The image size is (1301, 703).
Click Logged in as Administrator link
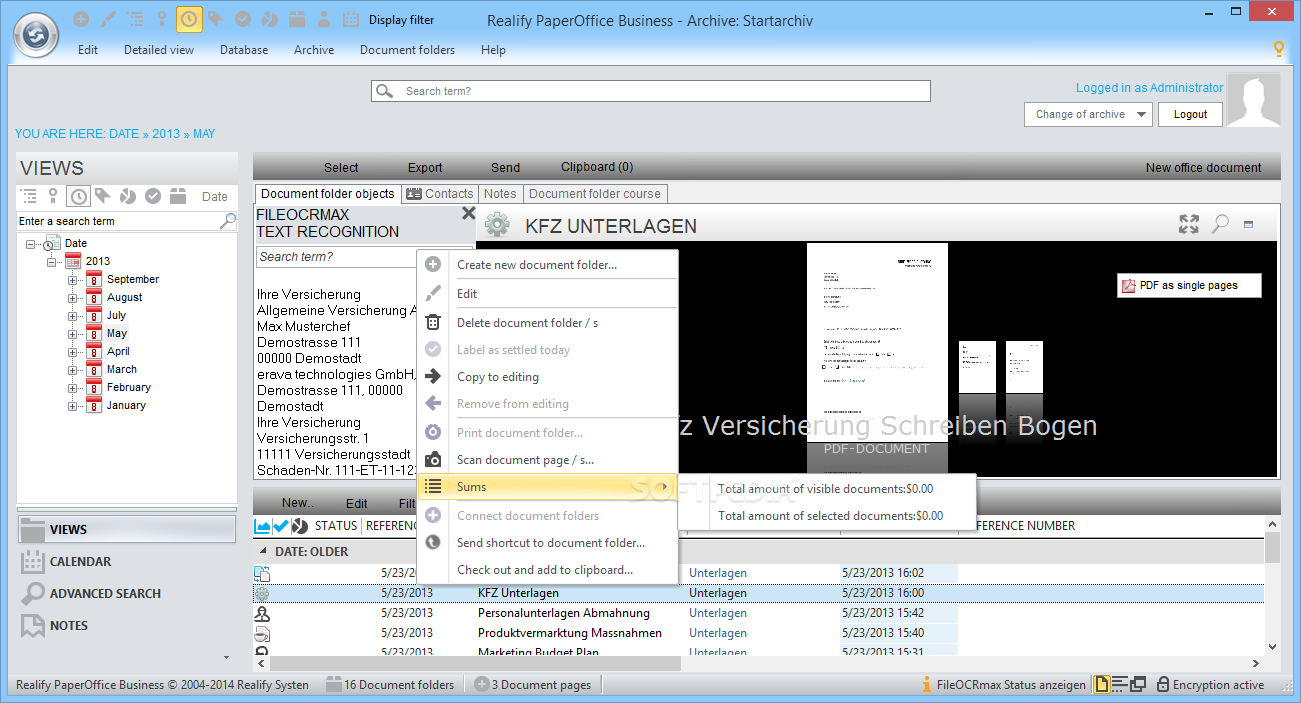click(x=1149, y=88)
